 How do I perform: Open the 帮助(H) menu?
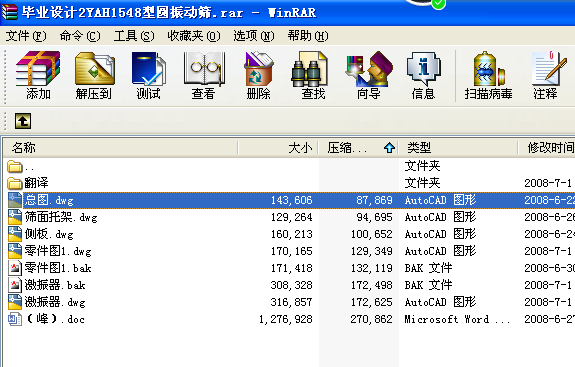click(308, 36)
